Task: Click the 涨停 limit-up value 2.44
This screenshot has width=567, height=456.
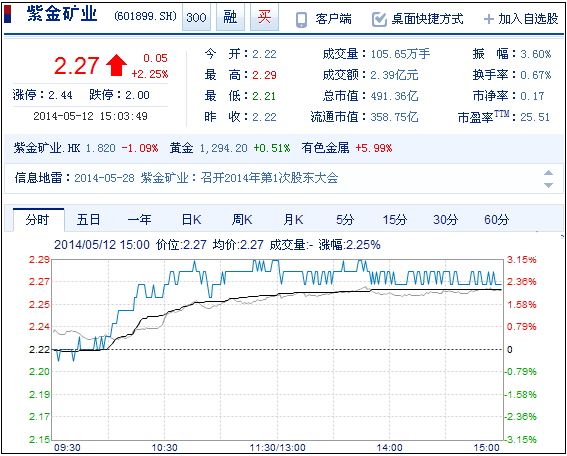Action: coord(60,95)
